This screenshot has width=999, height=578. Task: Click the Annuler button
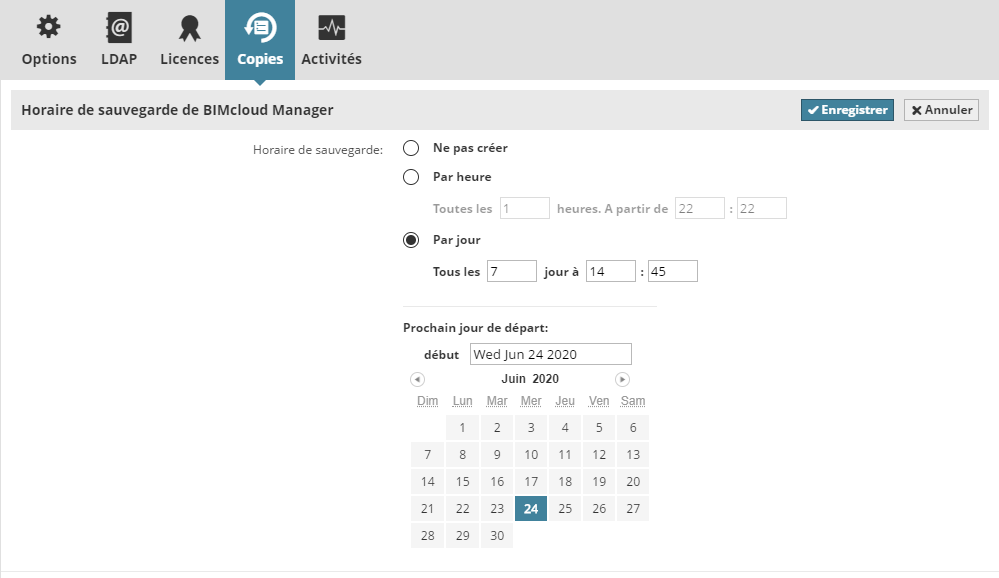point(941,110)
